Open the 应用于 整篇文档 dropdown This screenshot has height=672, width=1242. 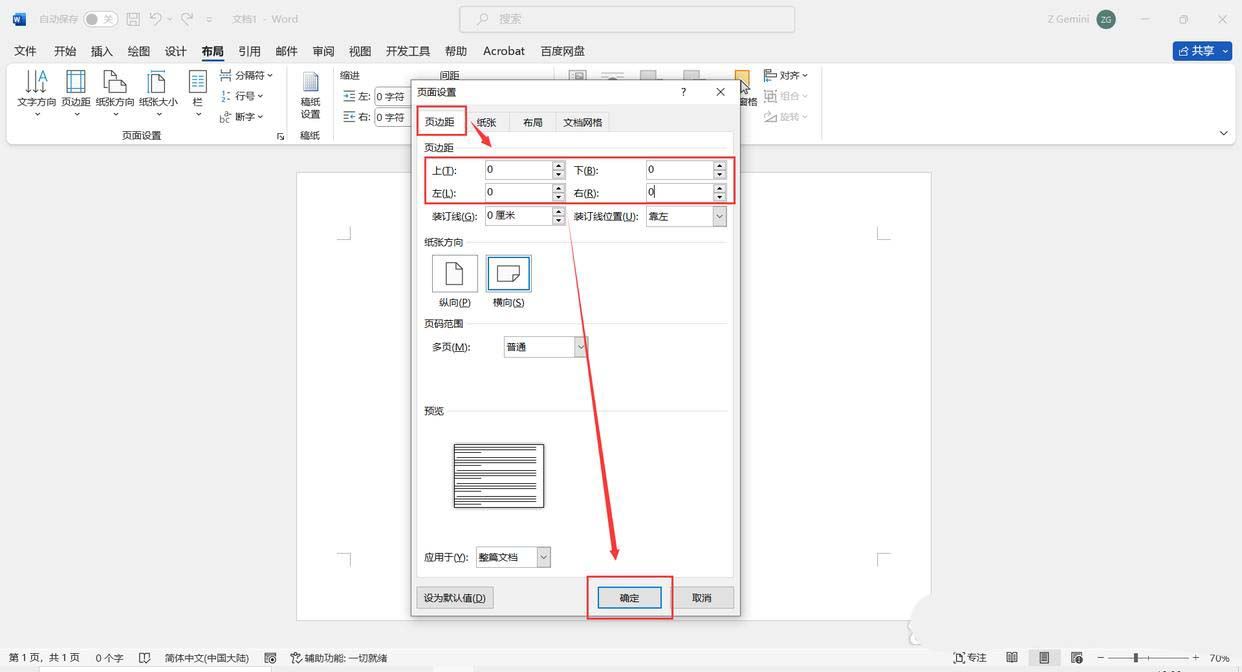tap(541, 557)
